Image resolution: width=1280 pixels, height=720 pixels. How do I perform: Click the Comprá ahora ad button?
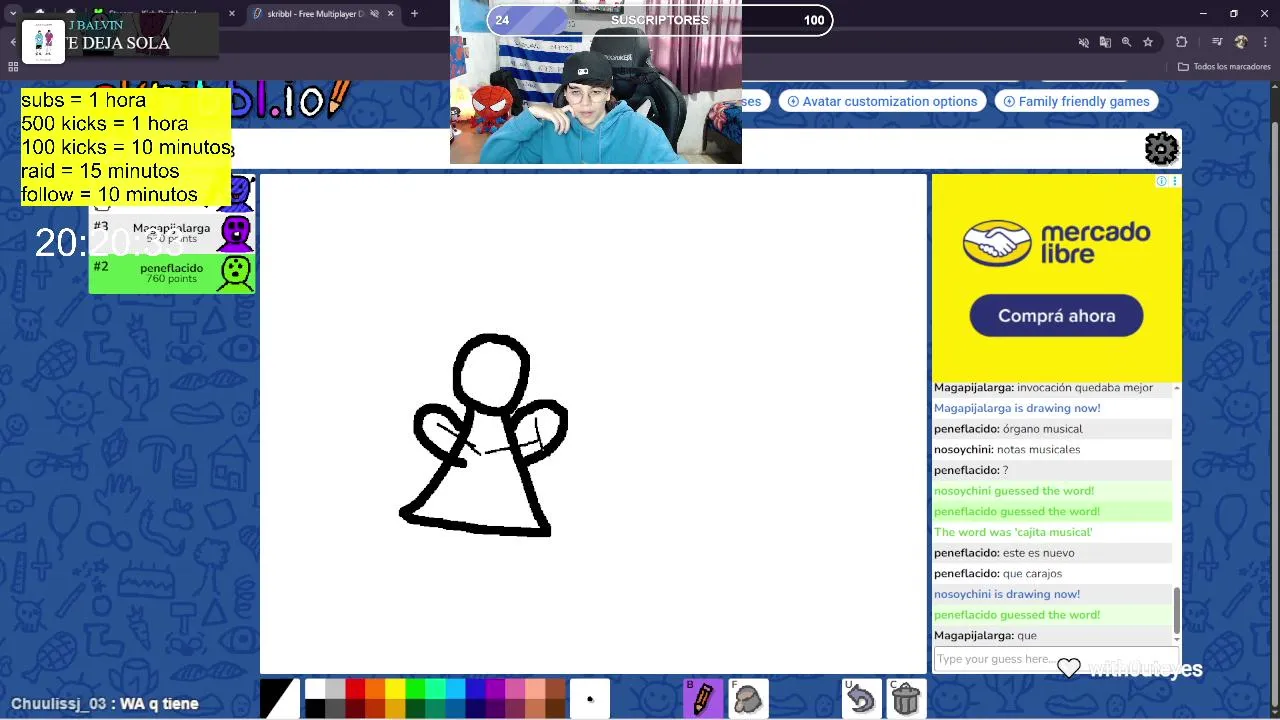(1056, 316)
